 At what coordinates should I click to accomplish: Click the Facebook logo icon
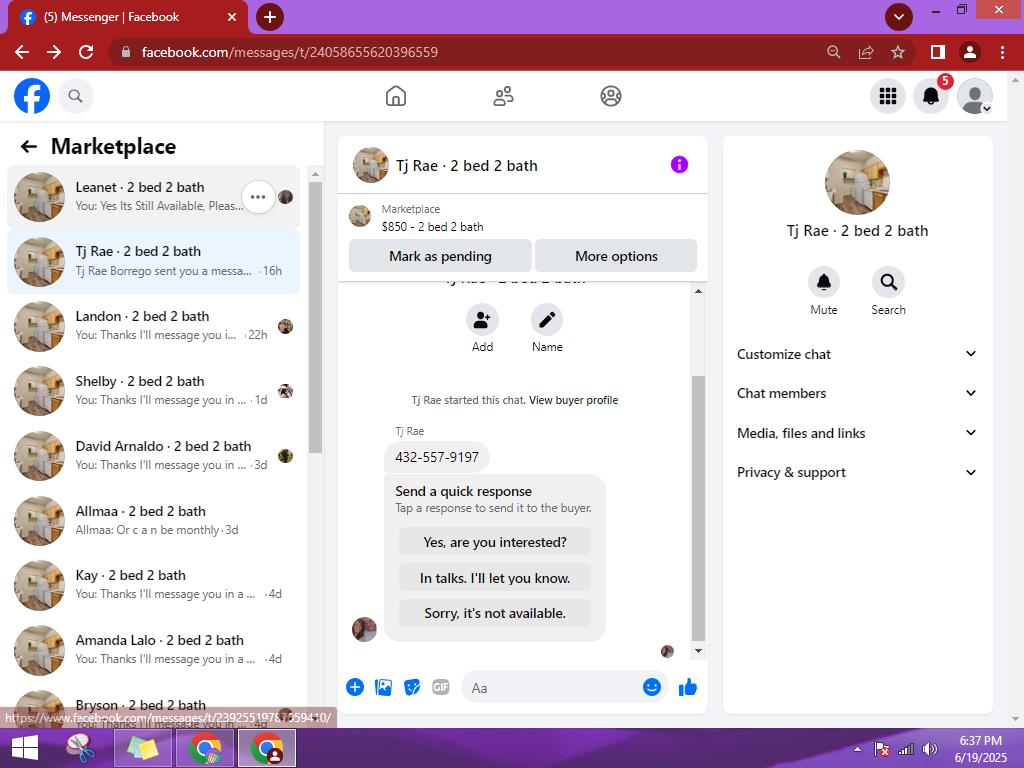pos(32,96)
